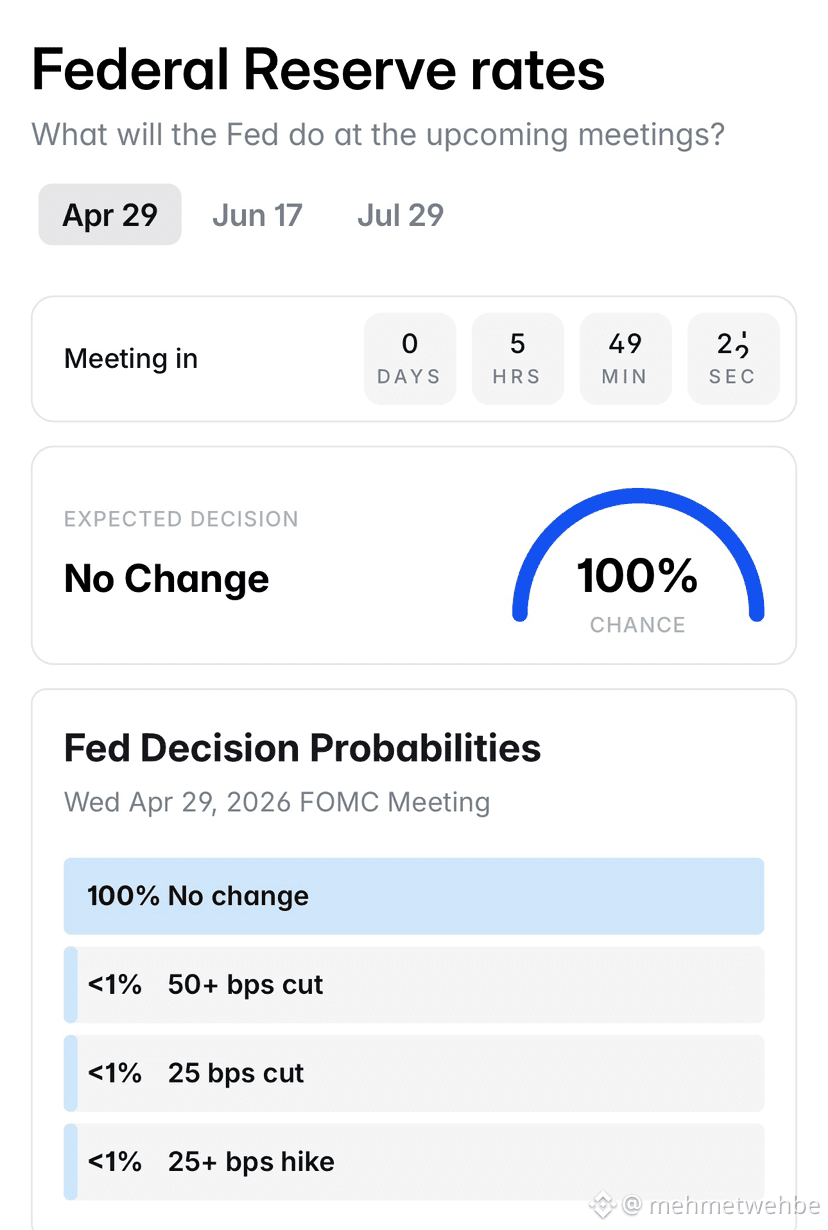Switch to the Jun 17 meeting tab
Image resolution: width=828 pixels, height=1230 pixels.
tap(257, 215)
